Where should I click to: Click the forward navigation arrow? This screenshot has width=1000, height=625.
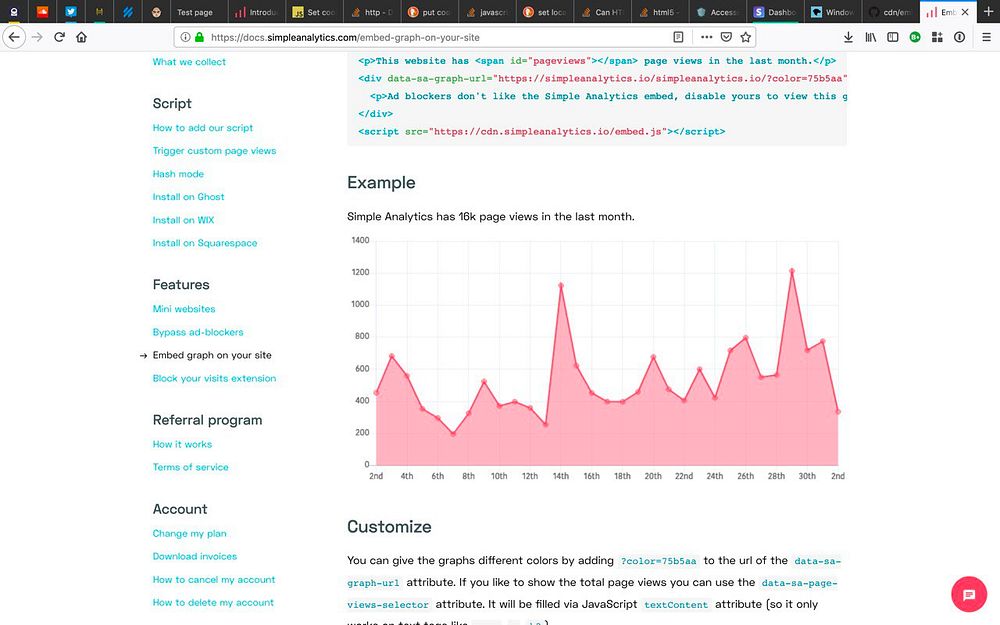click(x=37, y=37)
